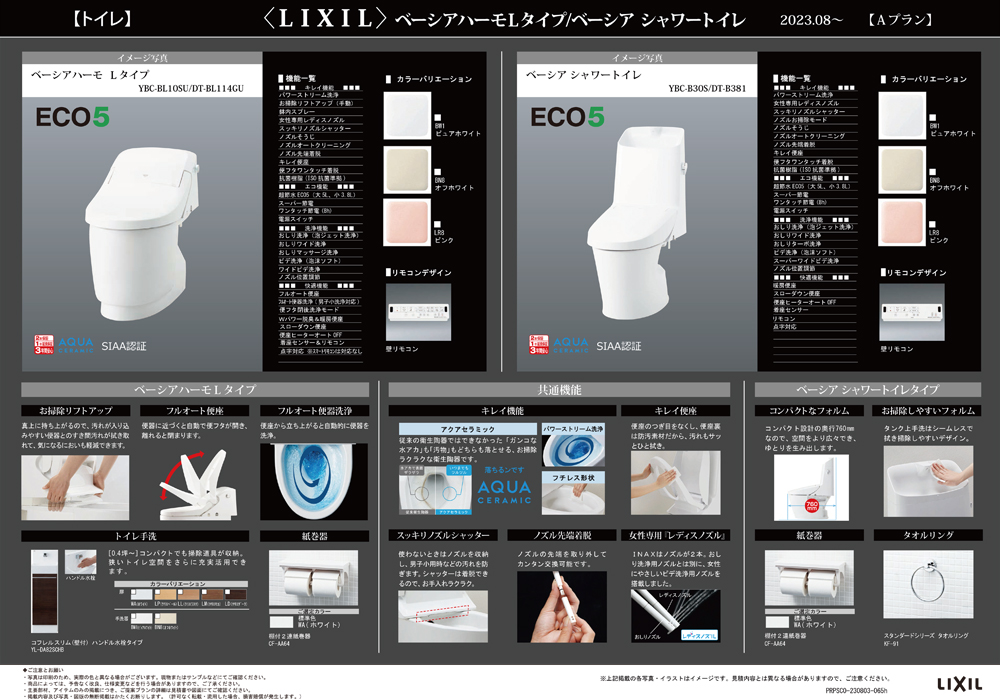Select the ピュアホワイト swatch for ベーシア シャワートイレ
This screenshot has width=1000, height=699.
tap(902, 115)
